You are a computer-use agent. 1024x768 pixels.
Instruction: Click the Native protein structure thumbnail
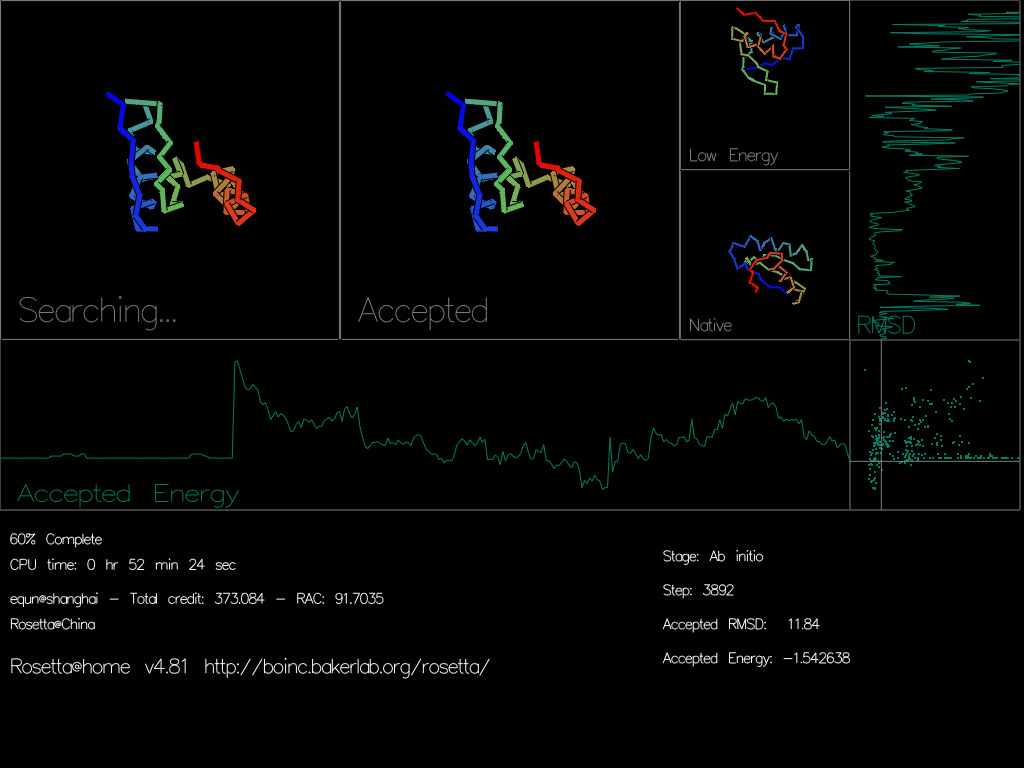point(771,269)
